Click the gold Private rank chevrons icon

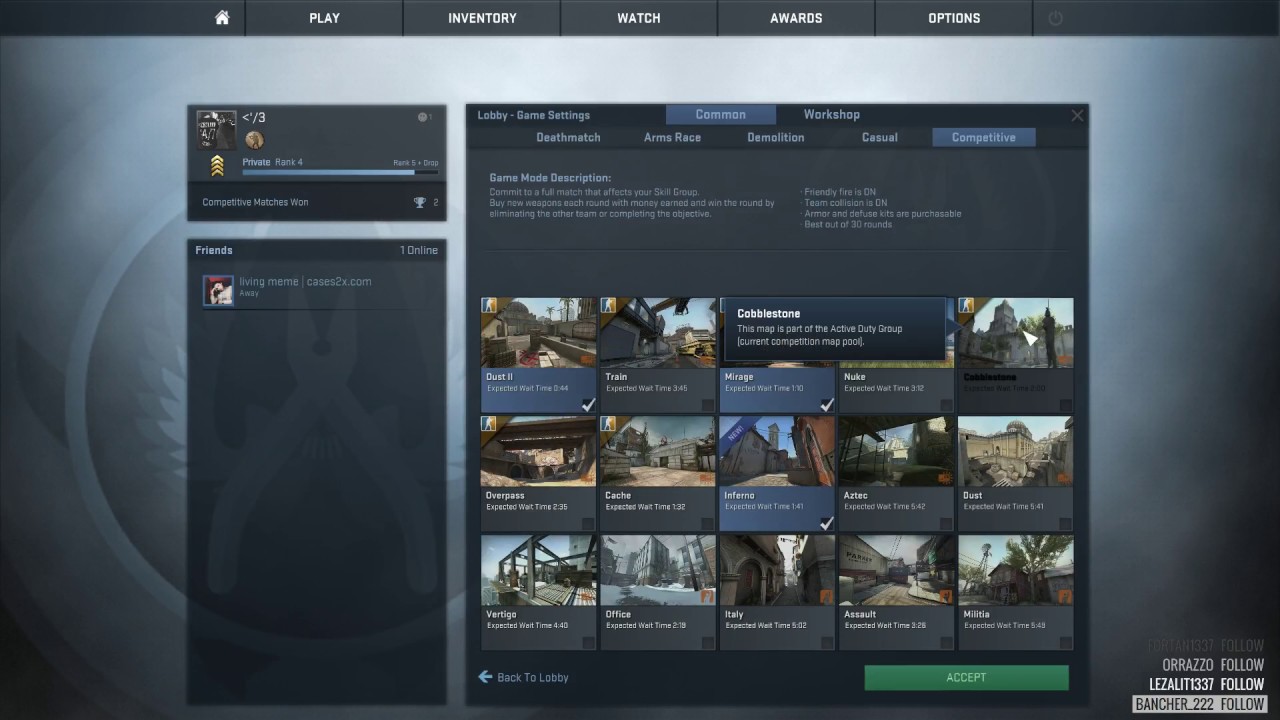[217, 167]
